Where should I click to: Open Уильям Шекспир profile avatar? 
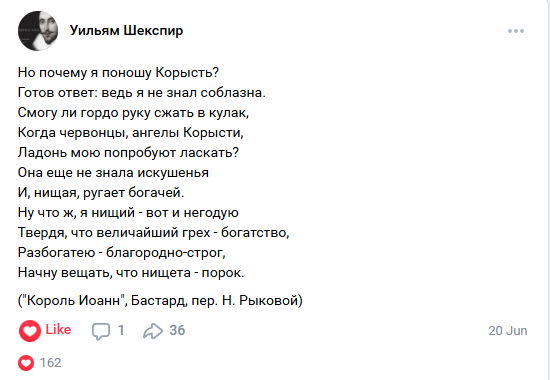coord(38,31)
